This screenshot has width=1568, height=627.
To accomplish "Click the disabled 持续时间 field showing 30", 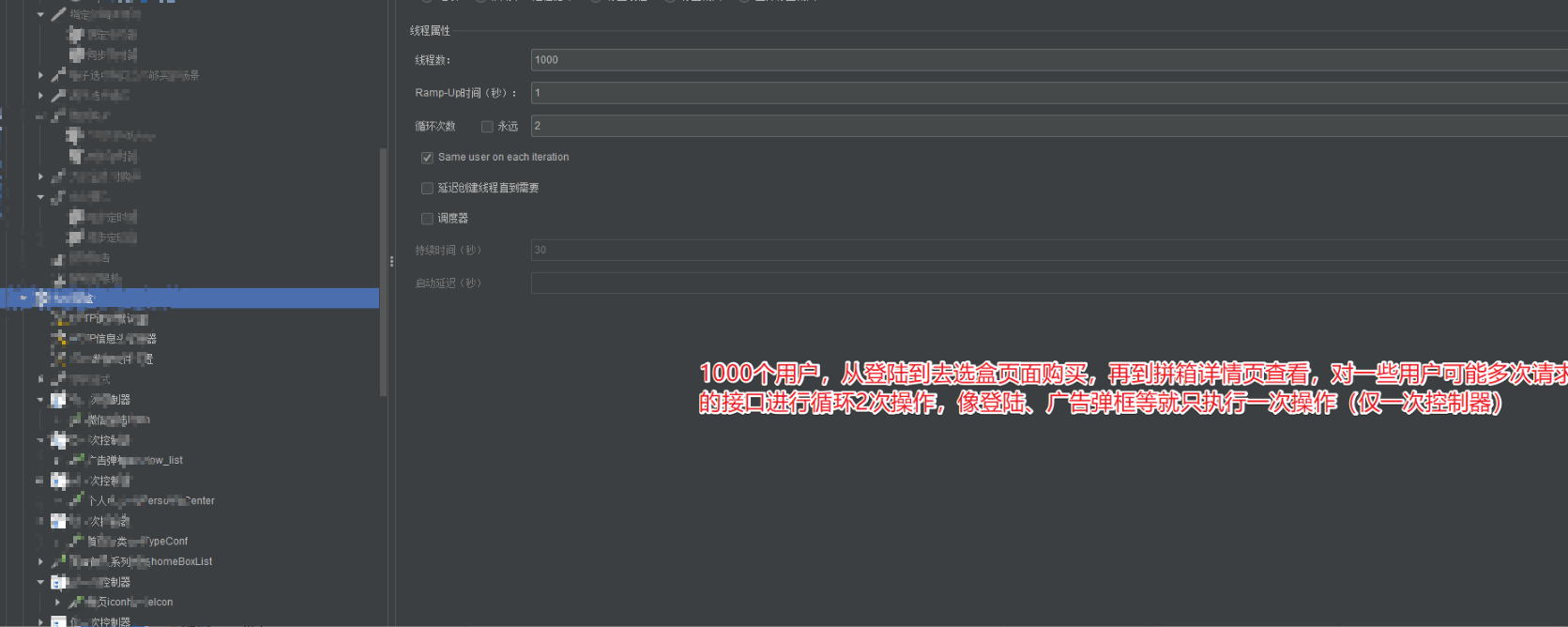I will [1049, 250].
